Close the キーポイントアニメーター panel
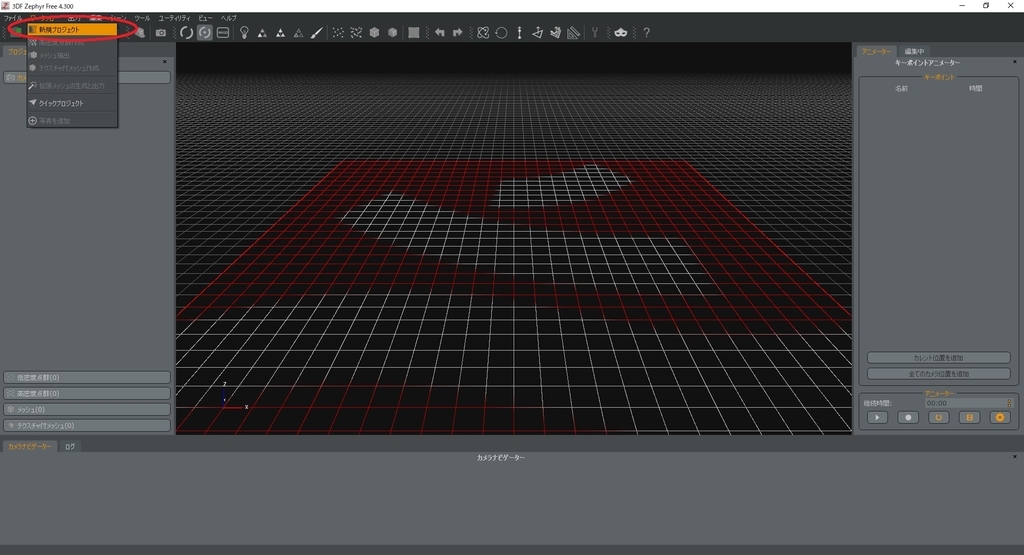Screen dimensions: 1024x555 click(x=1014, y=62)
